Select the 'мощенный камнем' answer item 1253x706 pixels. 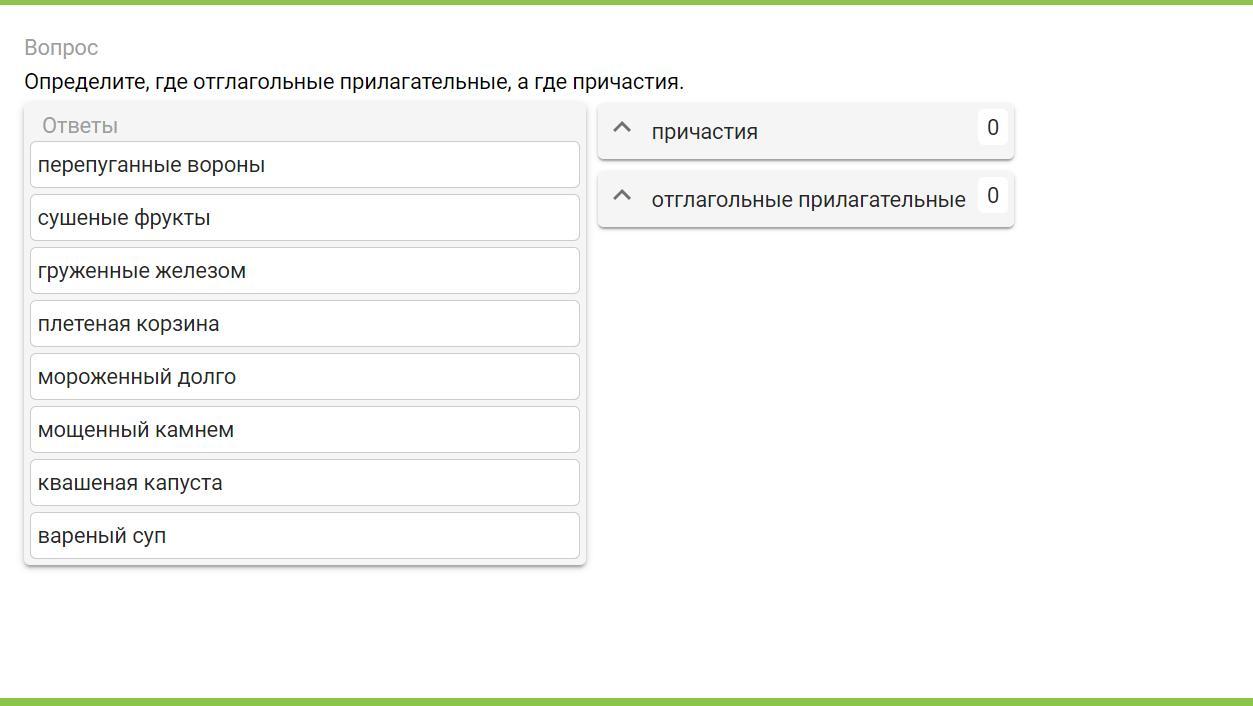click(x=305, y=430)
